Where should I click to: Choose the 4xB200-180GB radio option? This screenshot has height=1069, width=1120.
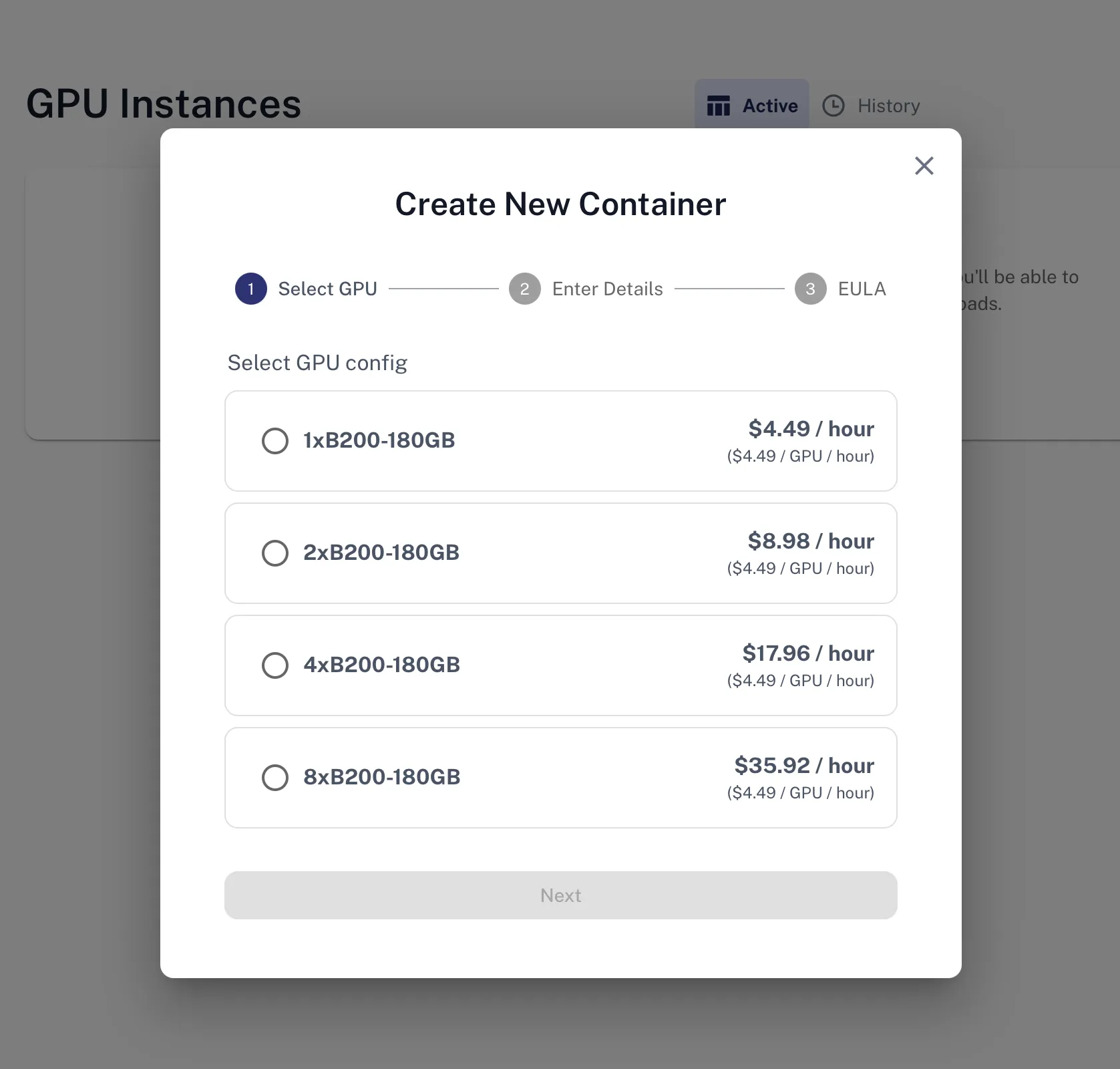coord(275,665)
